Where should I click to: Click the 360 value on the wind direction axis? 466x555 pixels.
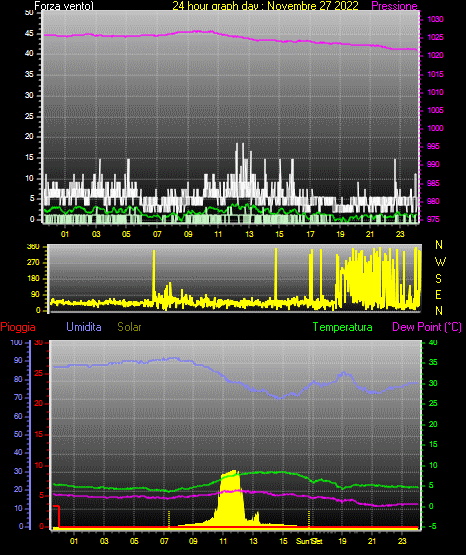[x=34, y=247]
